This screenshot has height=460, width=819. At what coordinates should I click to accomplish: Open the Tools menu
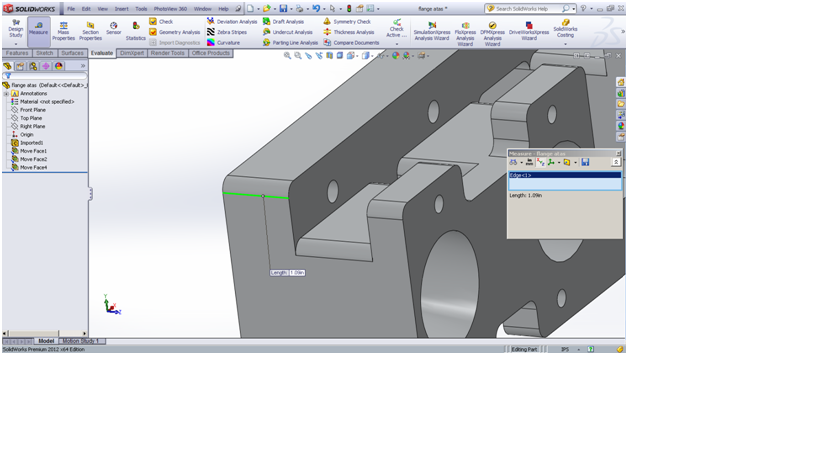(141, 9)
